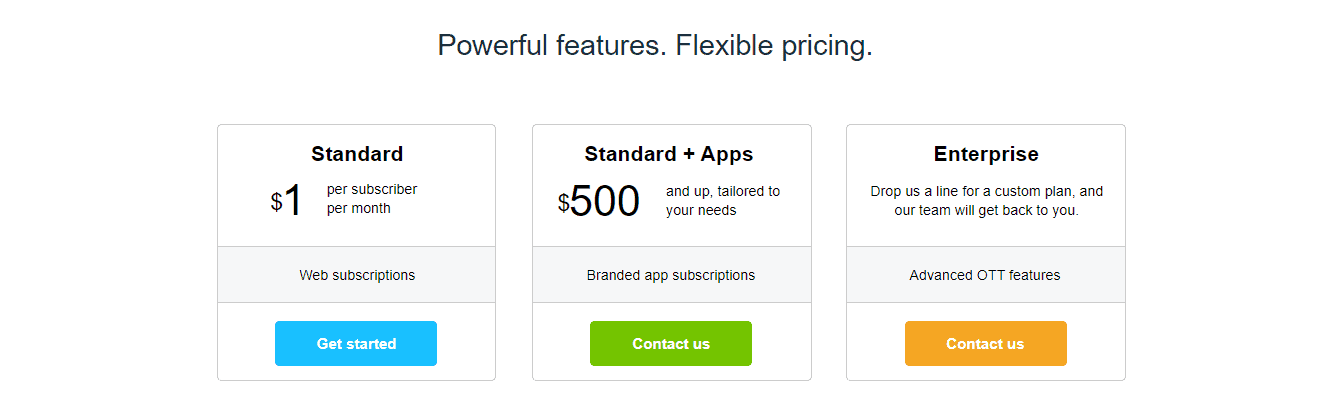Image resolution: width=1337 pixels, height=406 pixels.
Task: Click the blue Get started button
Action: (356, 343)
